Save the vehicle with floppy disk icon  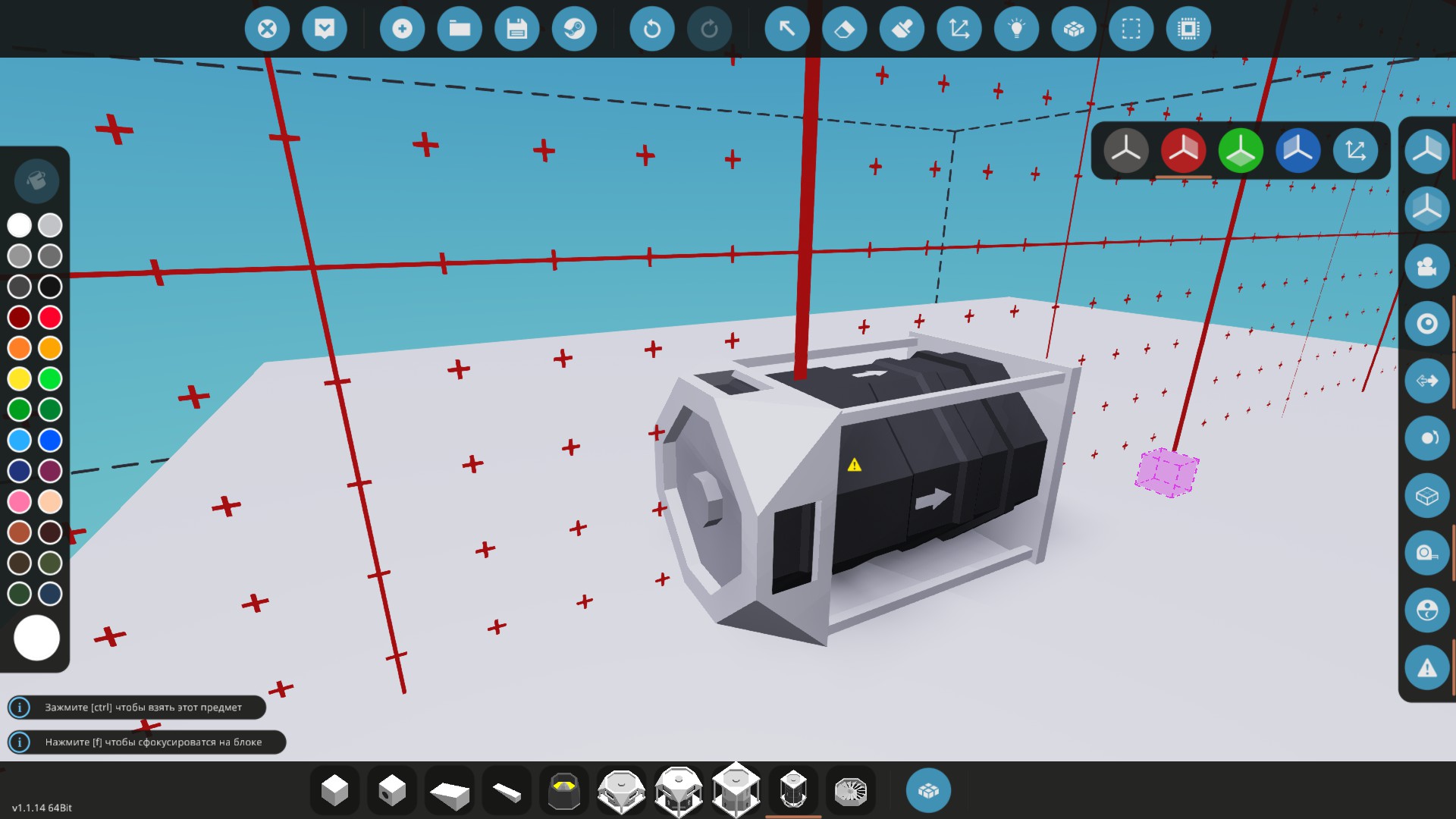(x=517, y=29)
